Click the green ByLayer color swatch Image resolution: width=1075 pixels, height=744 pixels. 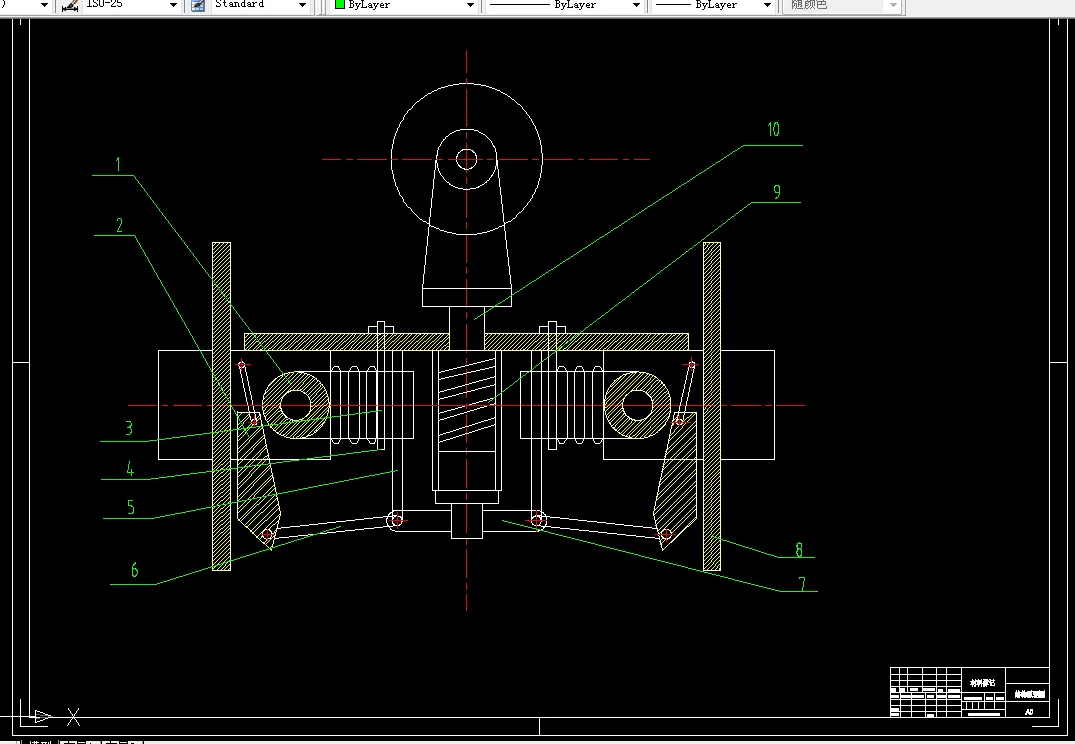click(x=340, y=5)
